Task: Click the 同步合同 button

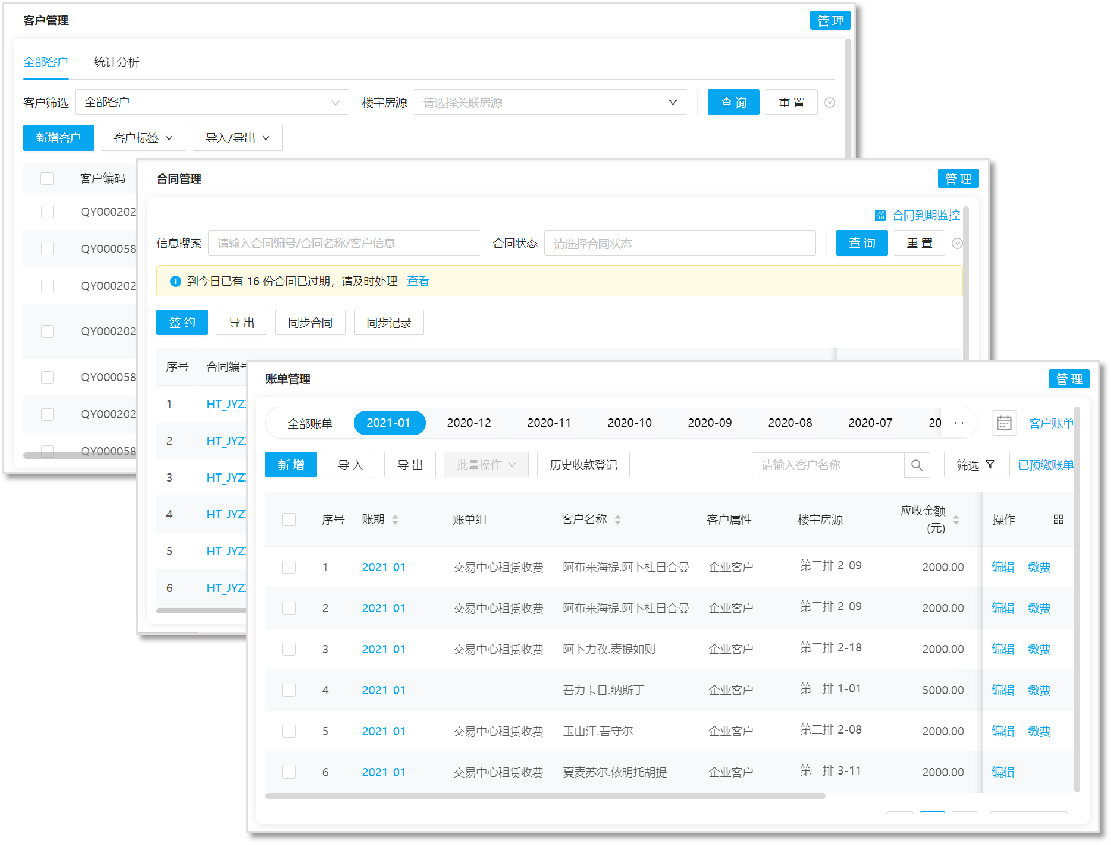Action: 310,322
